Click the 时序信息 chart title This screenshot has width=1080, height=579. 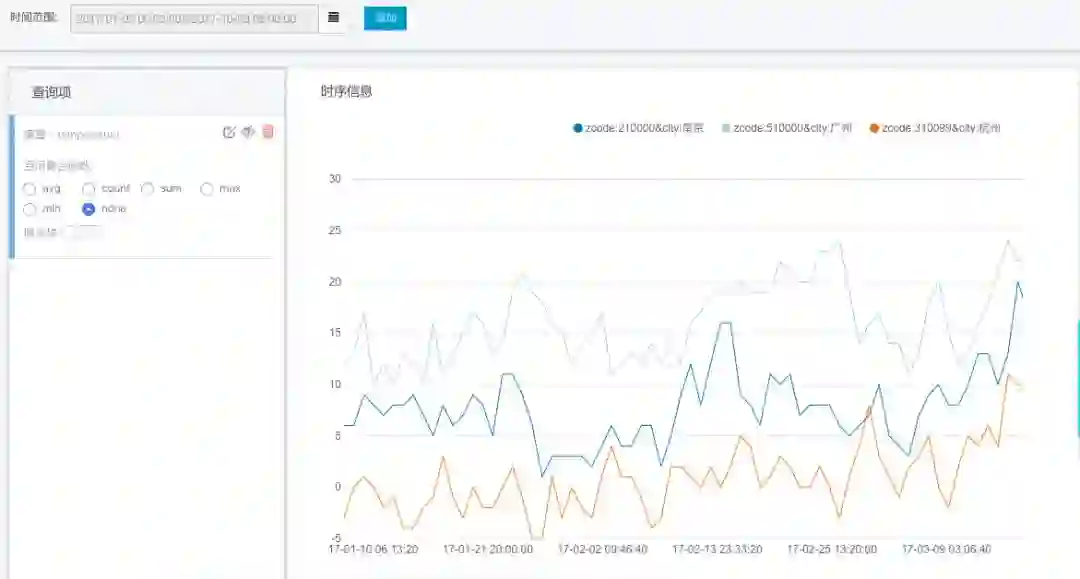[x=346, y=91]
